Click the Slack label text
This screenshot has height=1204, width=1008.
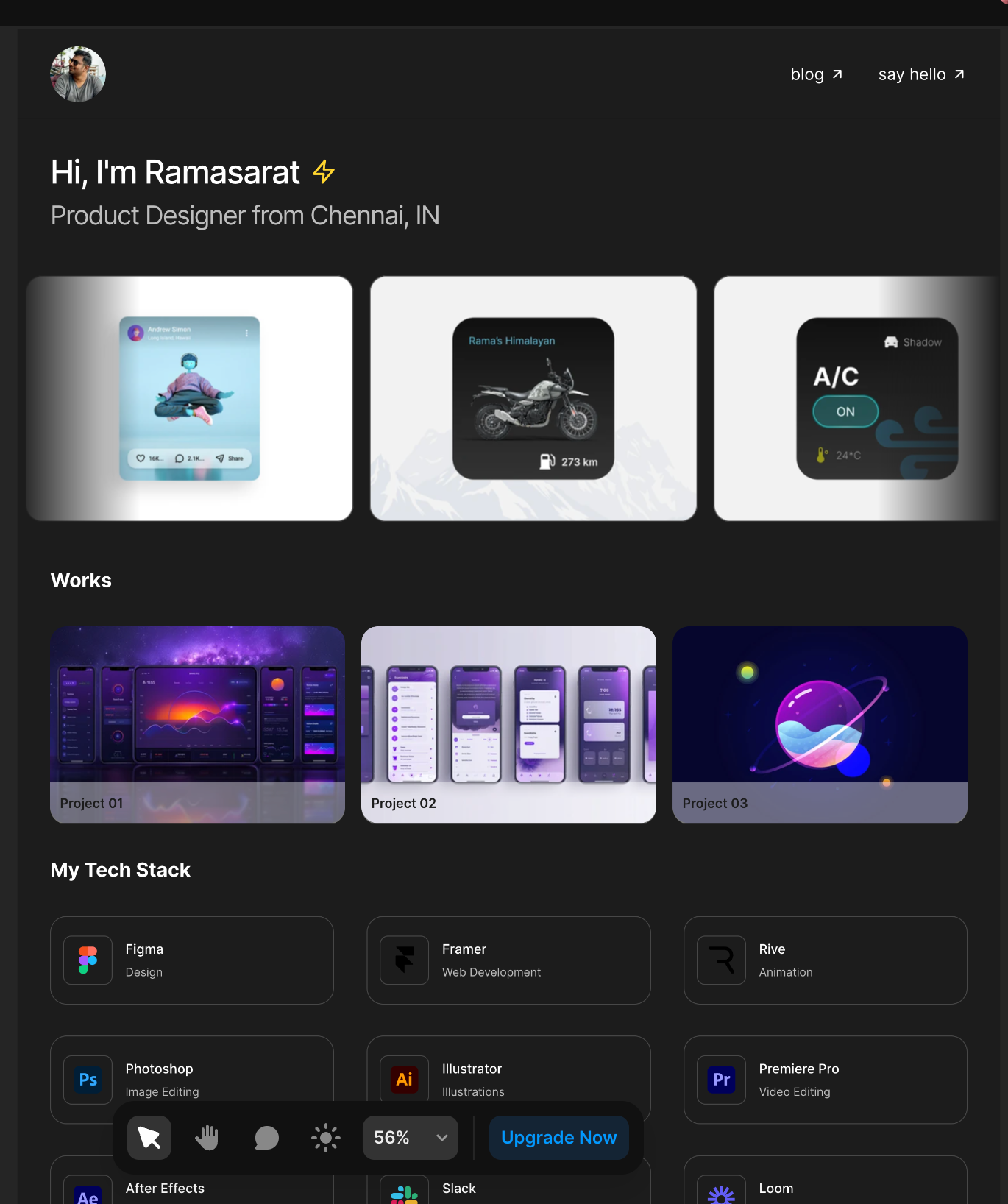[x=459, y=1189]
